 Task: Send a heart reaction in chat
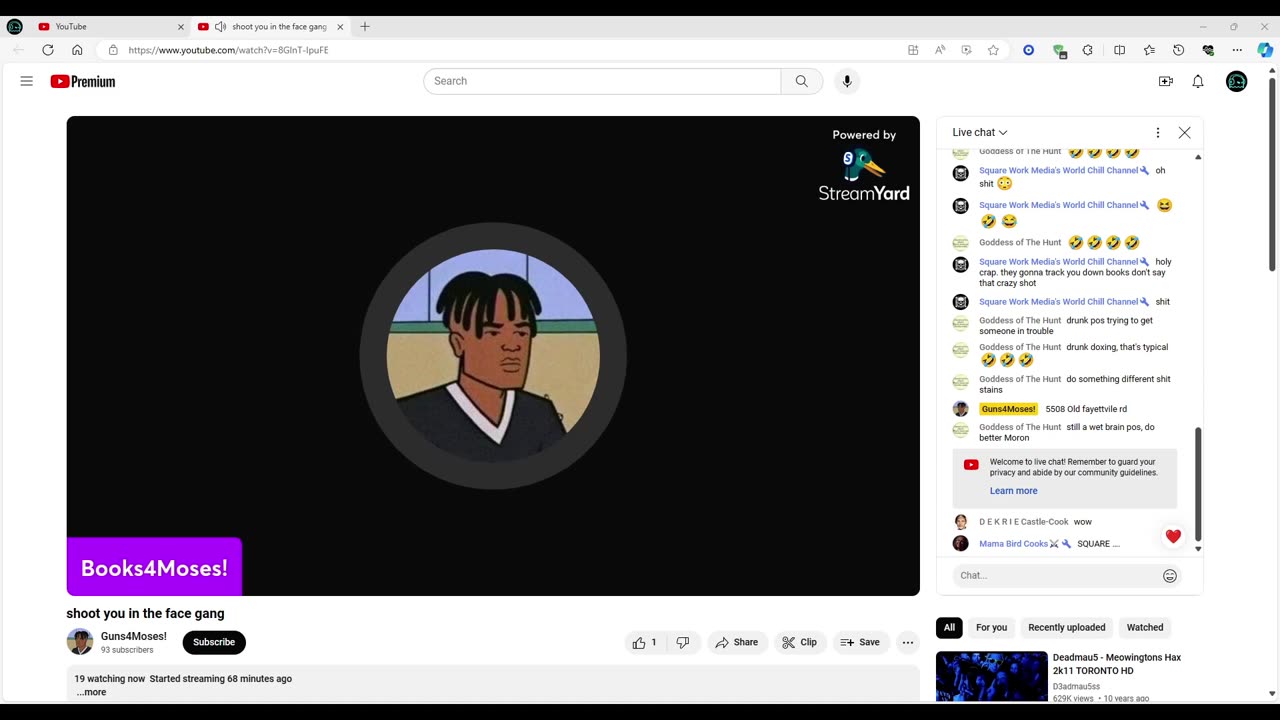[1173, 537]
